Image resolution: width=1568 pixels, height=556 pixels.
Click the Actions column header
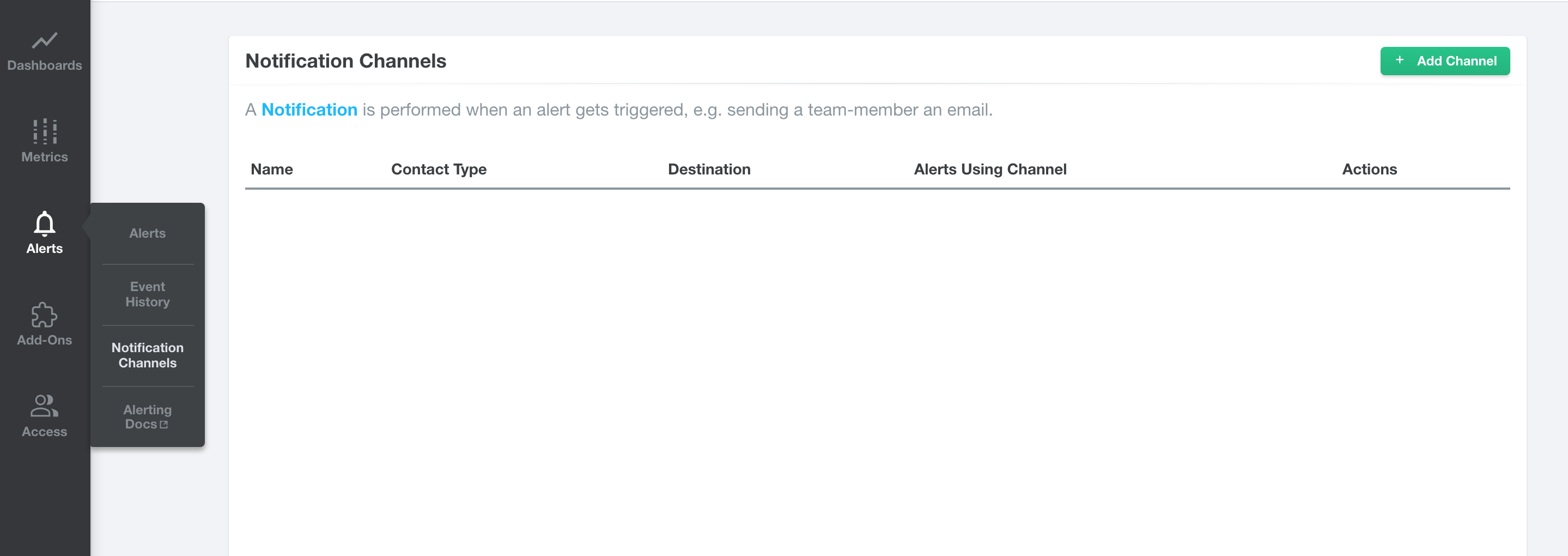pyautogui.click(x=1369, y=170)
